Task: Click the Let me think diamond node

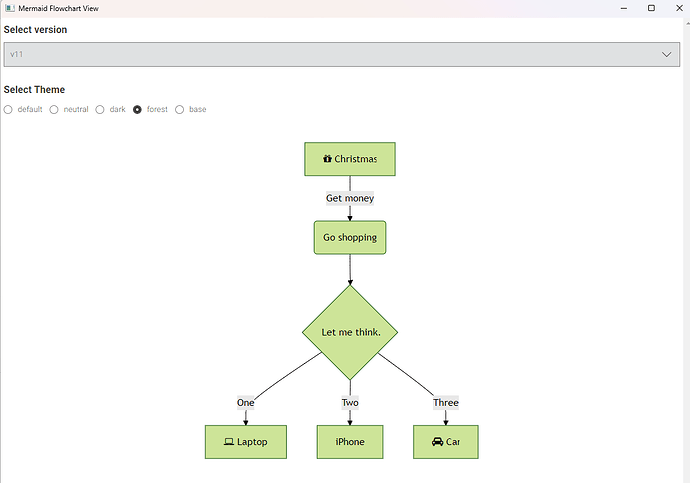Action: [x=350, y=332]
